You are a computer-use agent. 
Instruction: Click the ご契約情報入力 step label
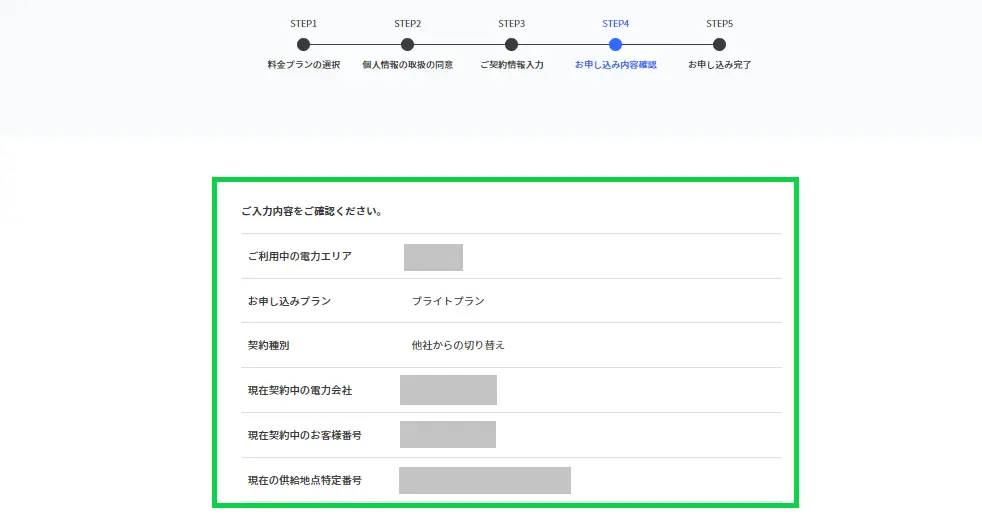pos(512,64)
